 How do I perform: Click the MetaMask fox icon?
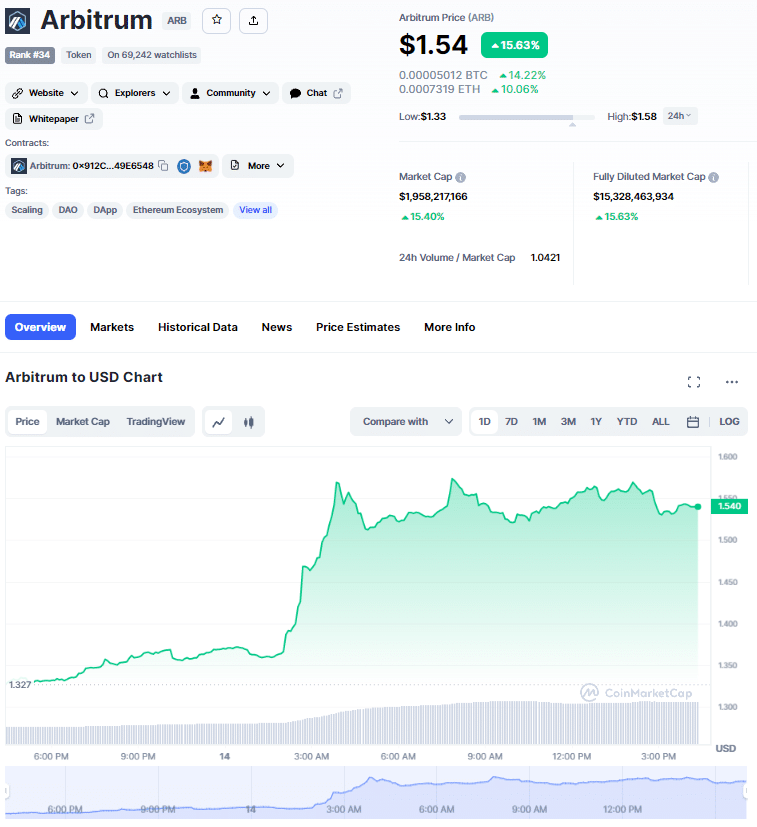coord(205,165)
